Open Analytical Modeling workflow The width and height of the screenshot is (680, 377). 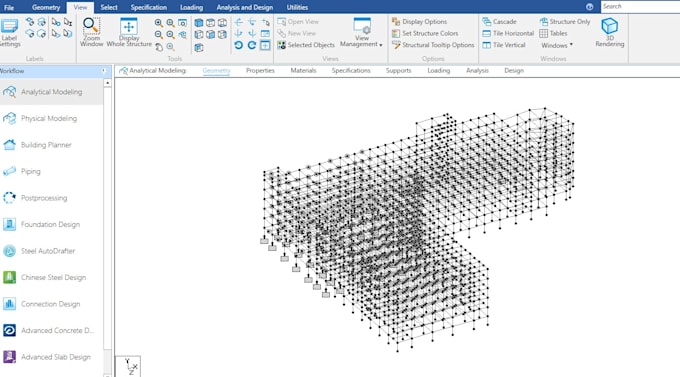(x=52, y=92)
